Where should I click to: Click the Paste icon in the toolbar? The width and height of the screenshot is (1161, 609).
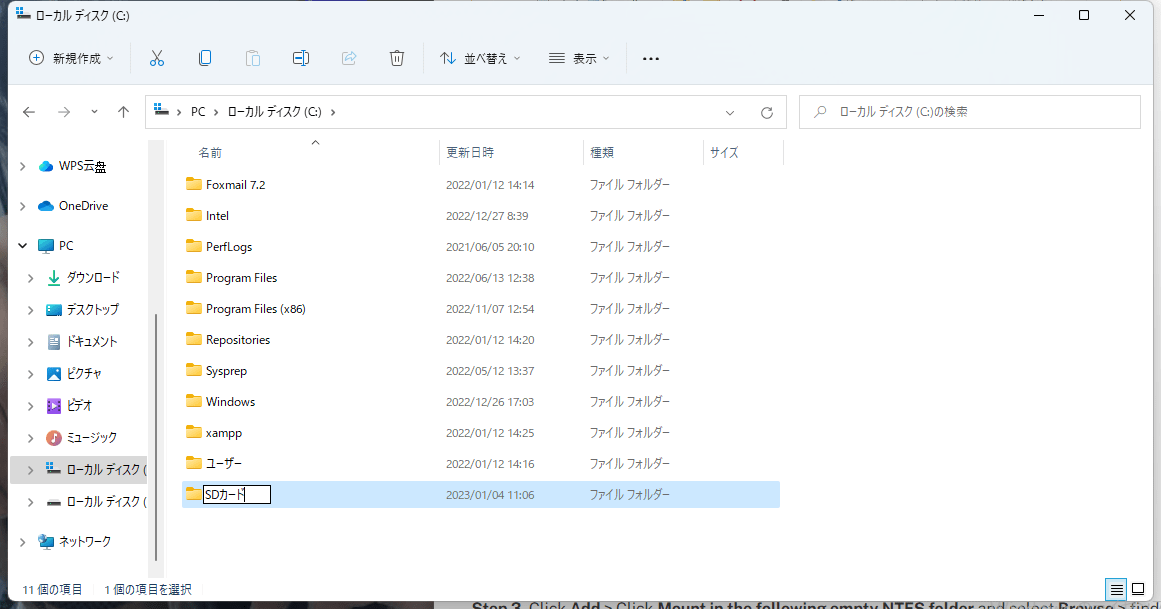click(252, 58)
